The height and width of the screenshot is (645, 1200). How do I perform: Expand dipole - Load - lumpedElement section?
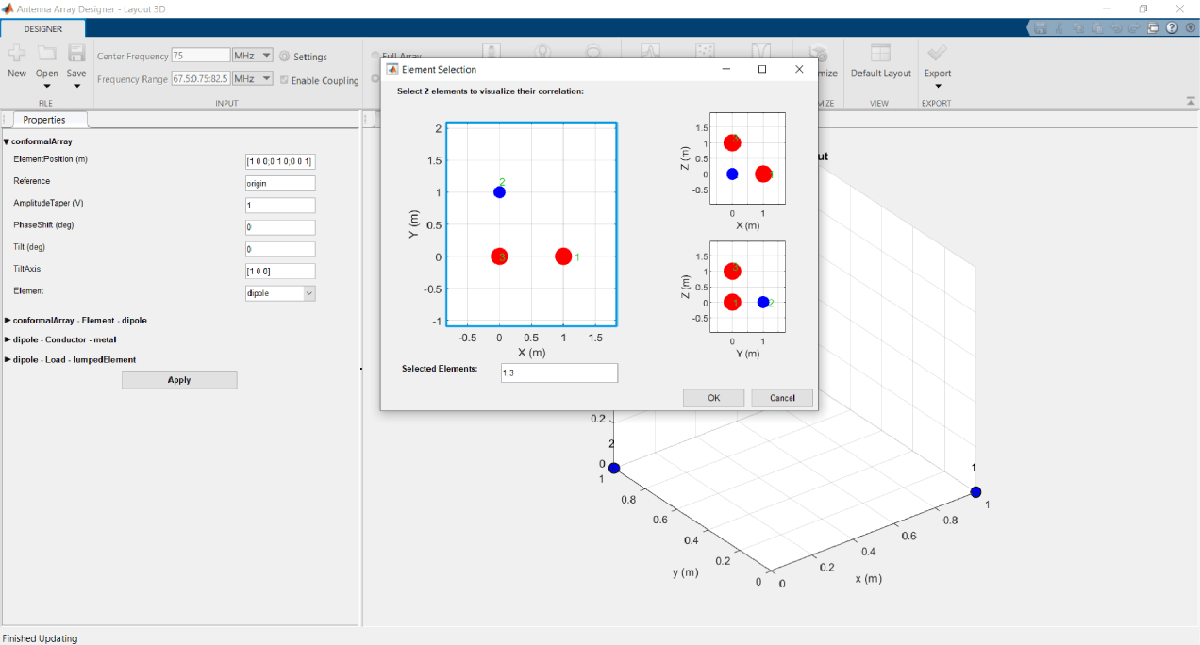click(x=71, y=359)
